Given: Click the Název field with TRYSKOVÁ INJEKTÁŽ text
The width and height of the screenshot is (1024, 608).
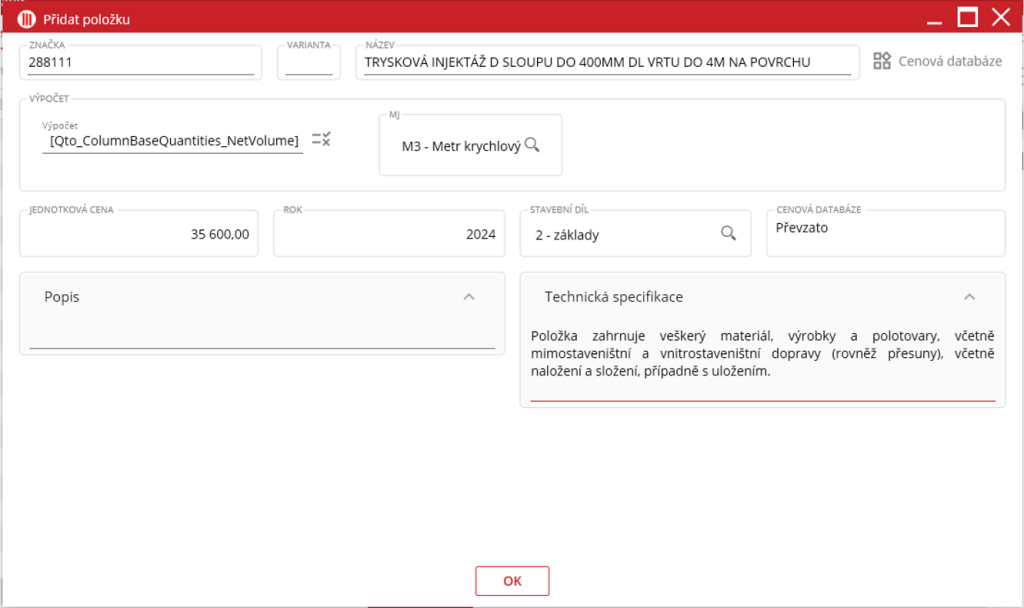Looking at the screenshot, I should click(x=606, y=62).
